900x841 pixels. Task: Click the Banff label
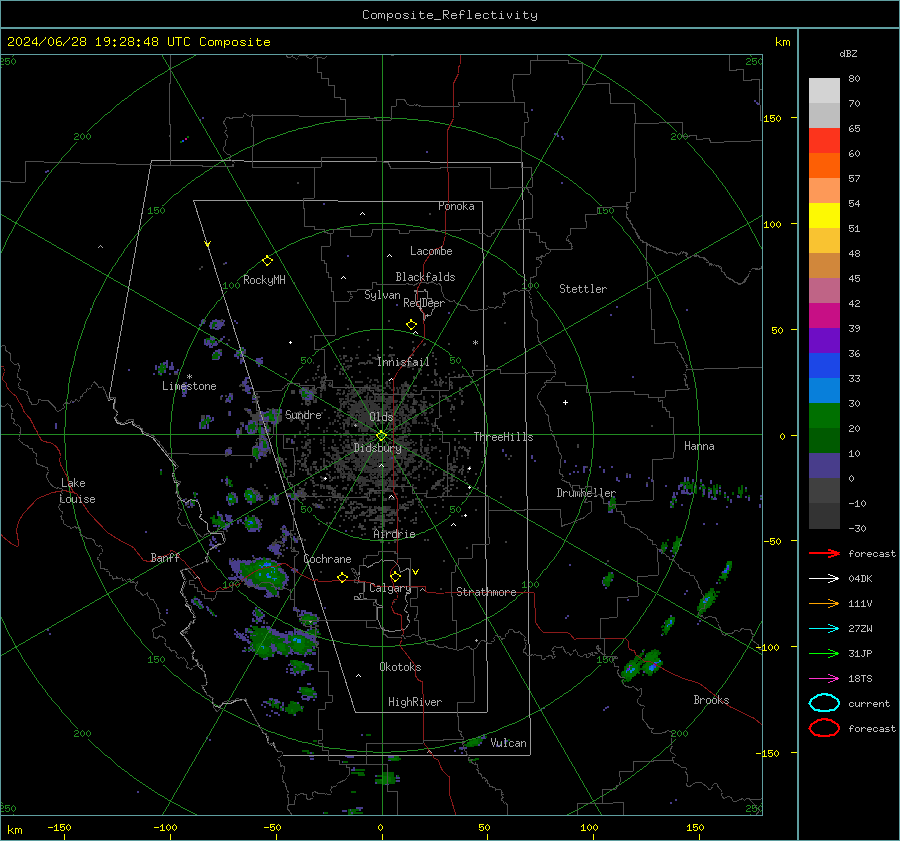pyautogui.click(x=165, y=558)
